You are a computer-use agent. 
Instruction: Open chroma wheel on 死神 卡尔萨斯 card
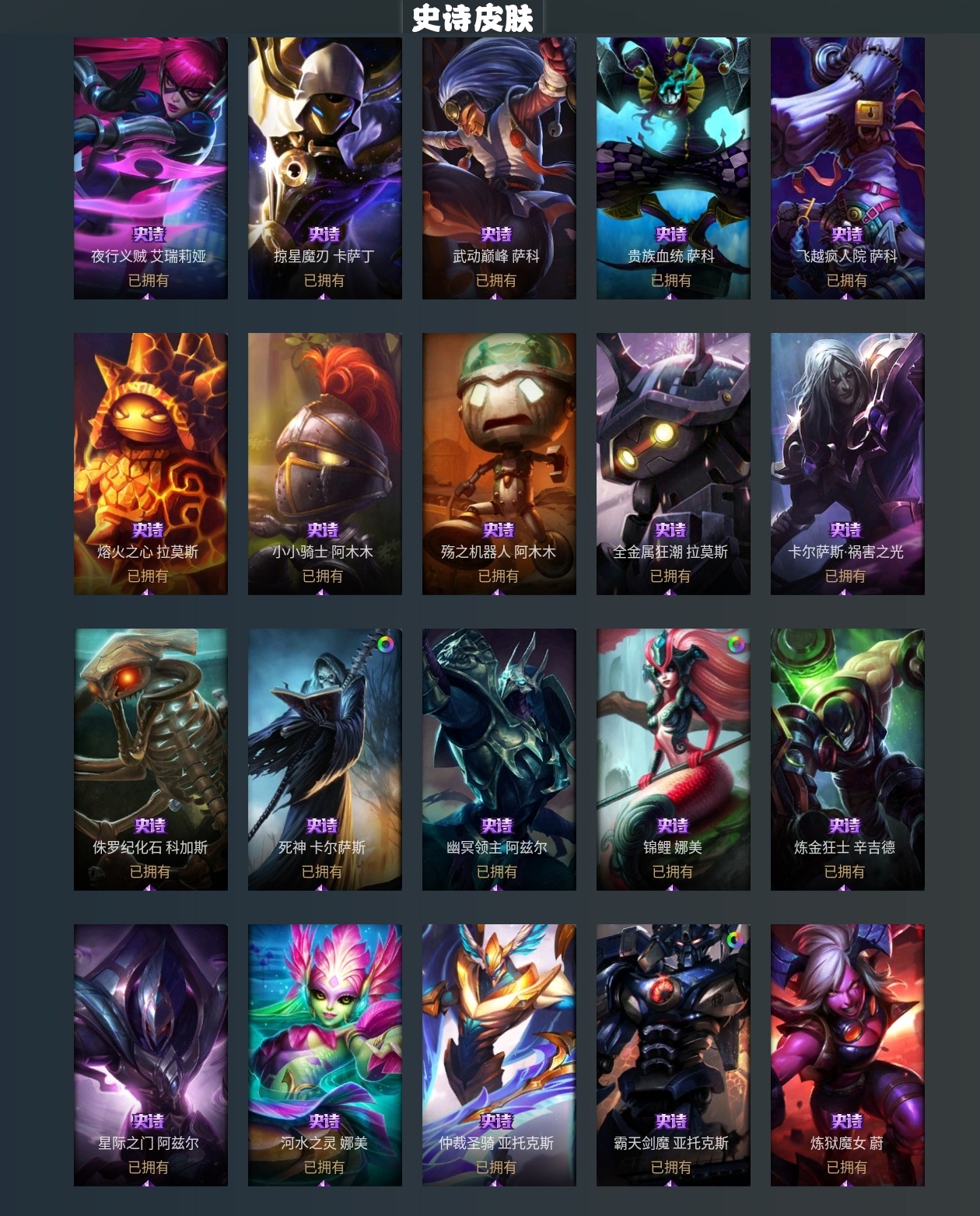click(x=386, y=644)
